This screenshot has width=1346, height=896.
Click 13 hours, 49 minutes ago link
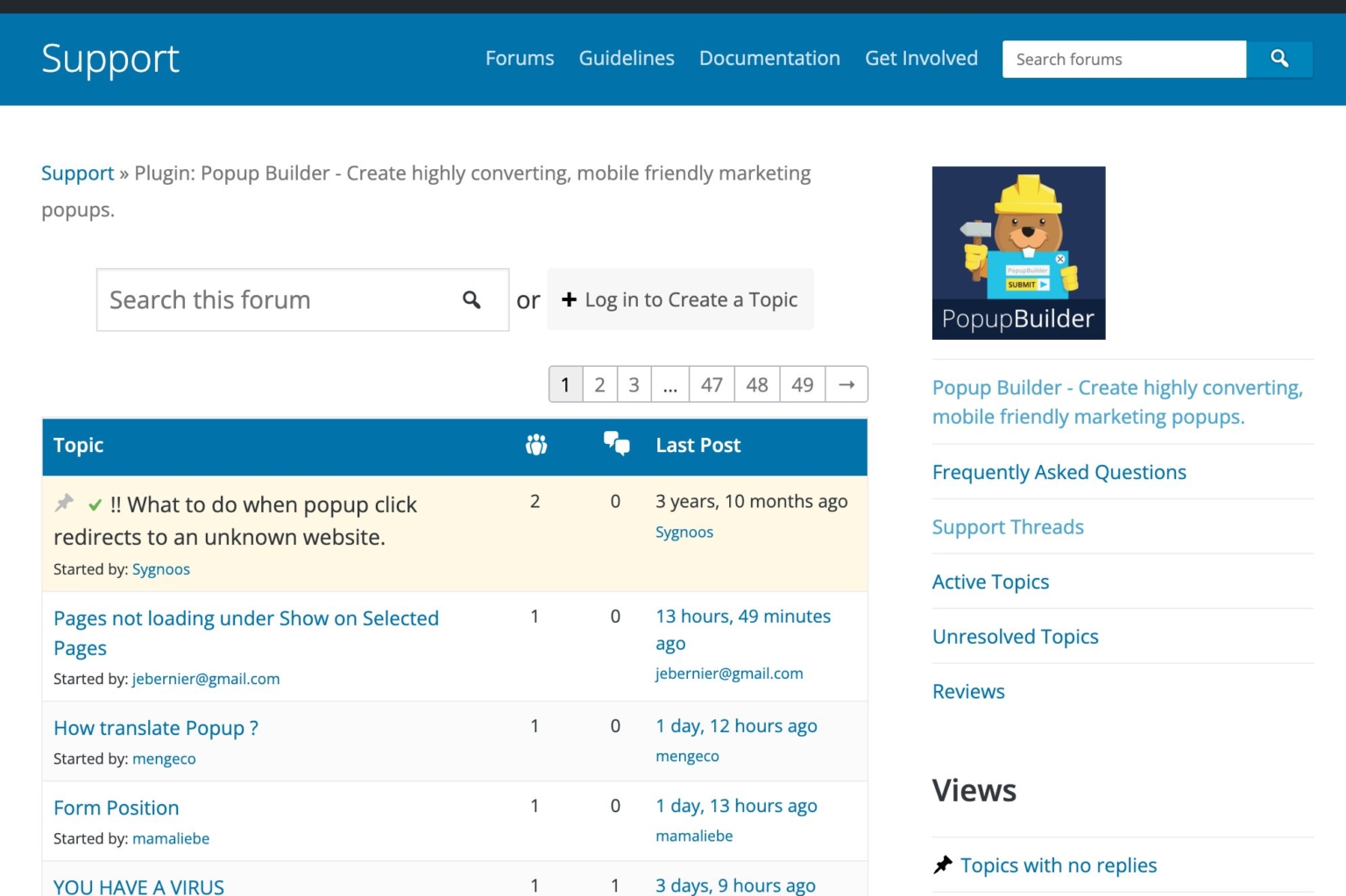pos(743,630)
